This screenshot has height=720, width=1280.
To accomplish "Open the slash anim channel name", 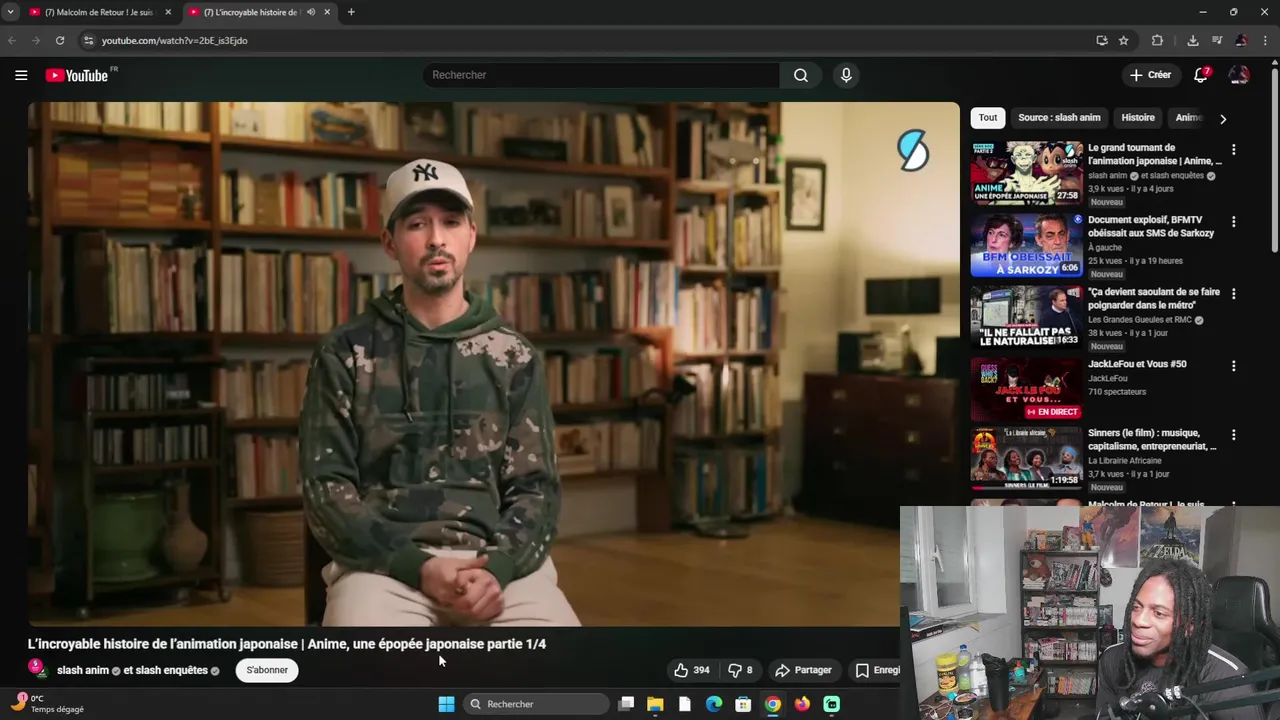I will coord(83,670).
